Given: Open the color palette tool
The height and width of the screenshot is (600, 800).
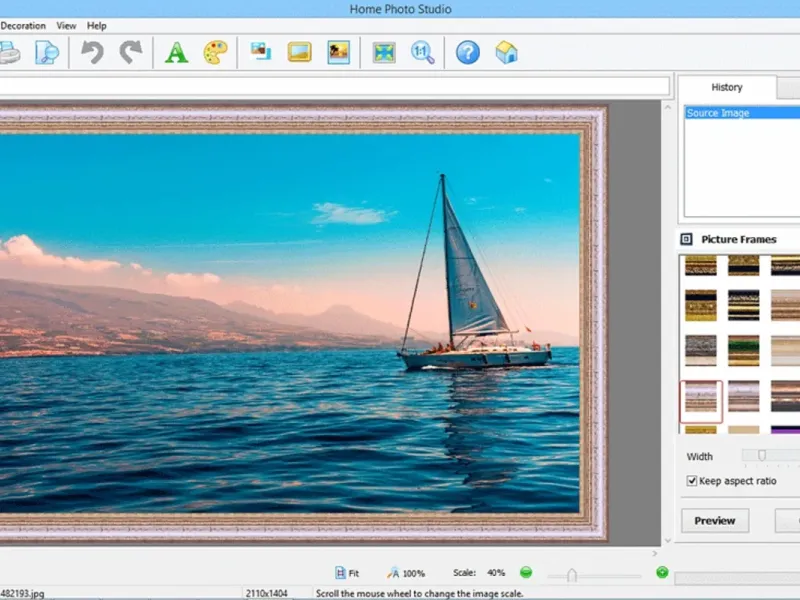Looking at the screenshot, I should (x=215, y=52).
